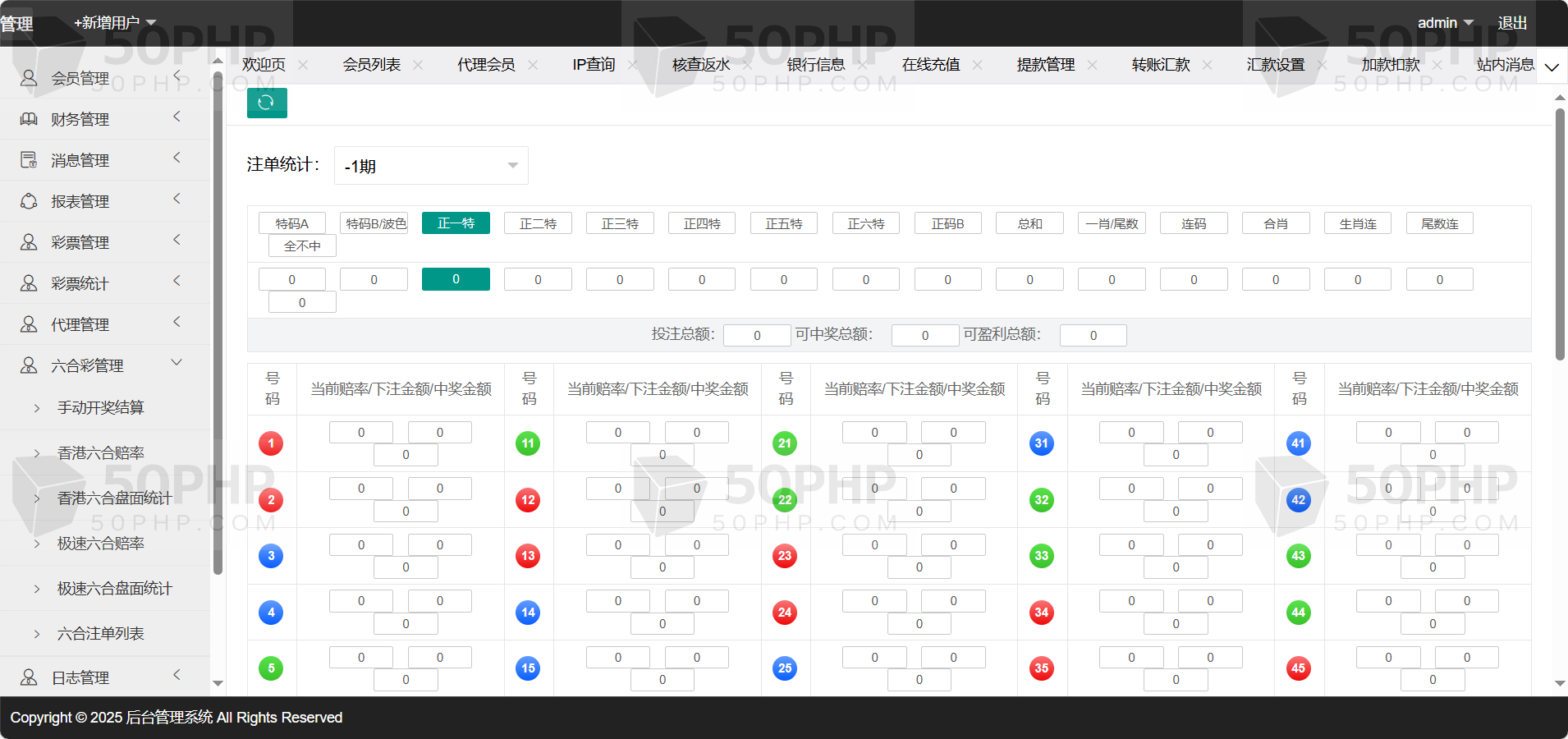The image size is (1568, 739).
Task: Click the 消息管理 message icon in sidebar
Action: [29, 160]
